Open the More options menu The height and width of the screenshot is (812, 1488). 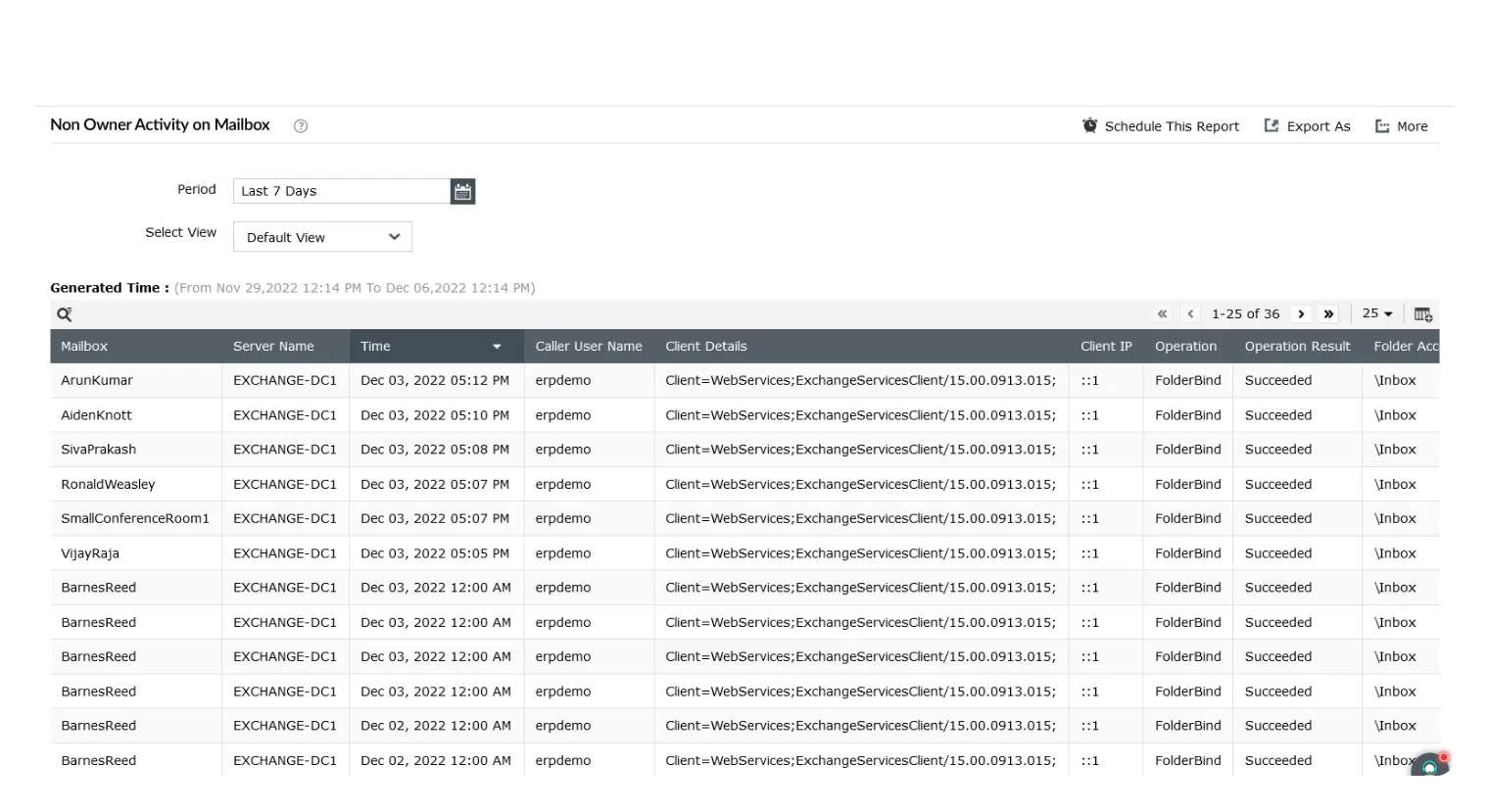1401,126
